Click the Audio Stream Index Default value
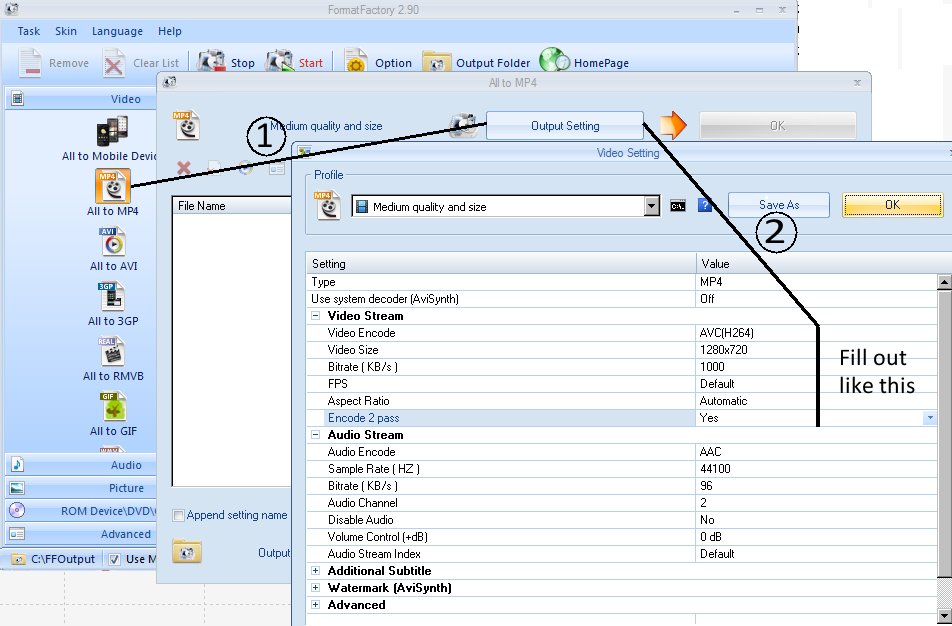952x626 pixels. 716,554
